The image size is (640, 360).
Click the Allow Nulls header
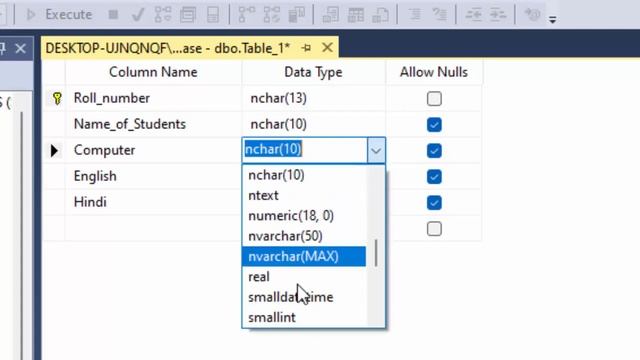(434, 72)
